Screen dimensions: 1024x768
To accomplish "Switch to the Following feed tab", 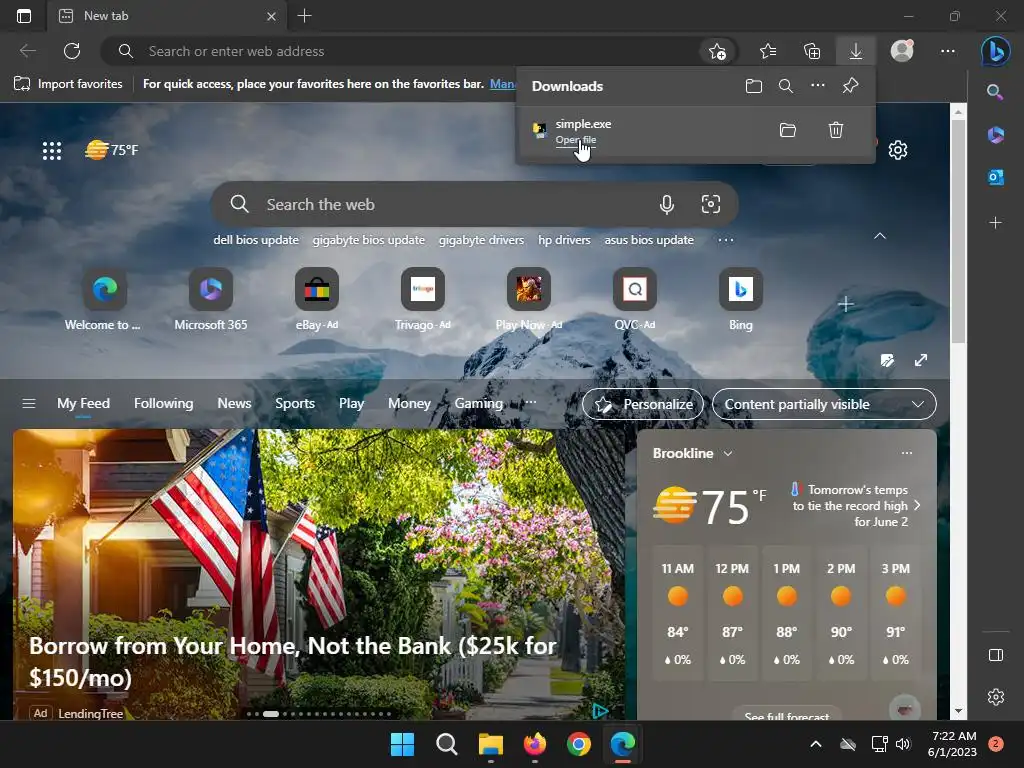I will tap(163, 404).
